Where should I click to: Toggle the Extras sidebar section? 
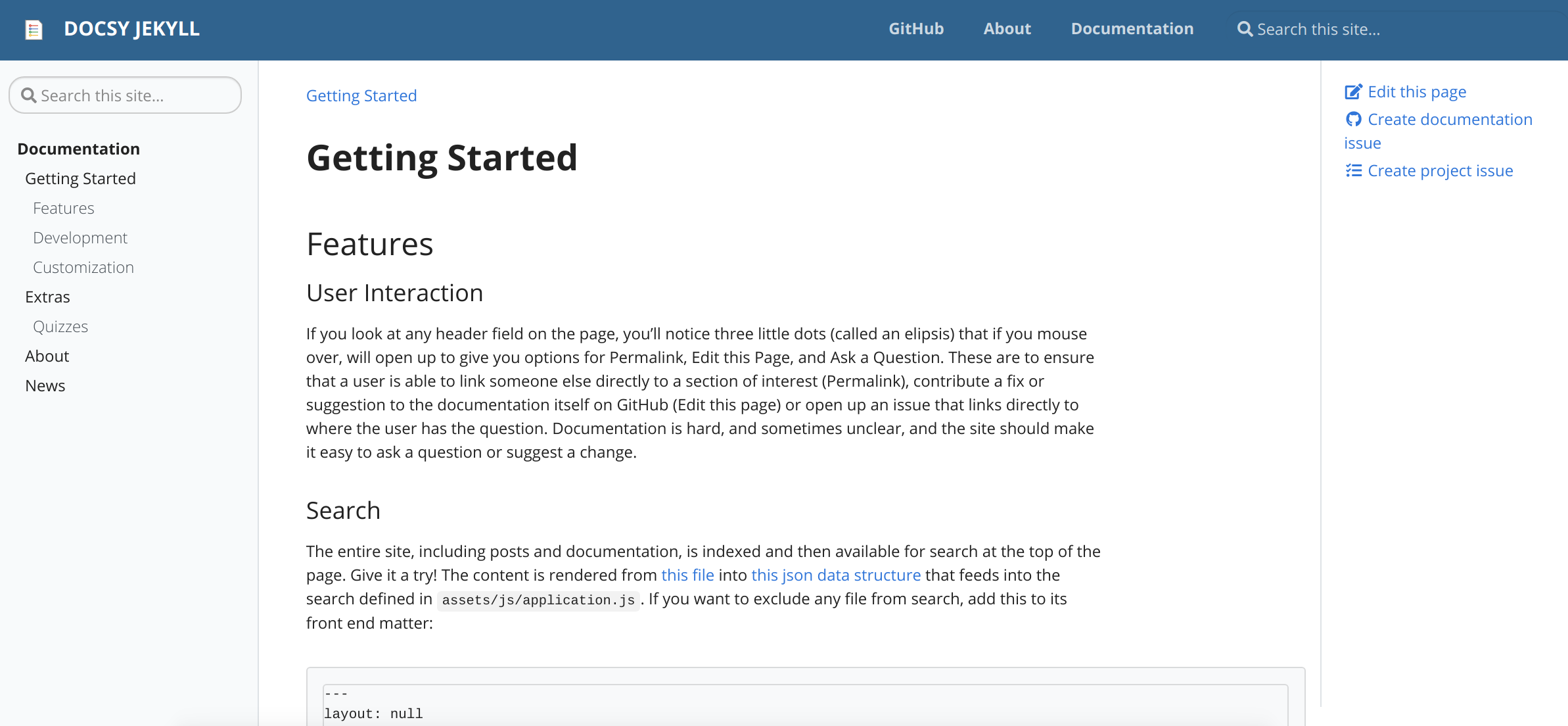click(x=47, y=296)
